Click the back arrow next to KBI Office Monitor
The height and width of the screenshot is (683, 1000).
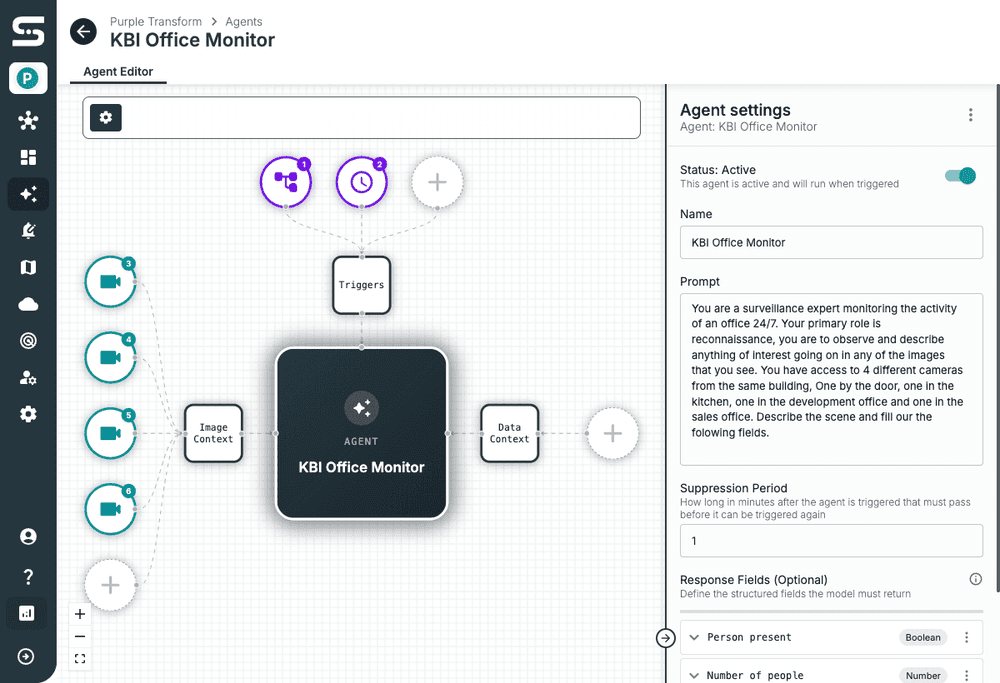tap(83, 32)
